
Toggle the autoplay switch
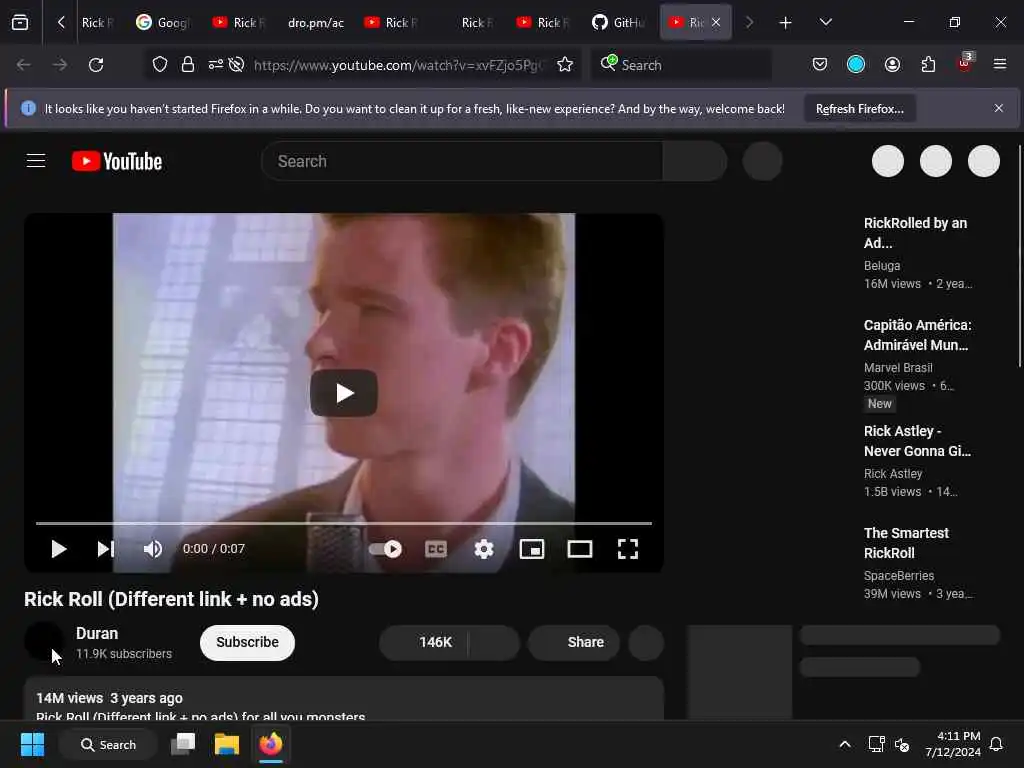pyautogui.click(x=385, y=549)
